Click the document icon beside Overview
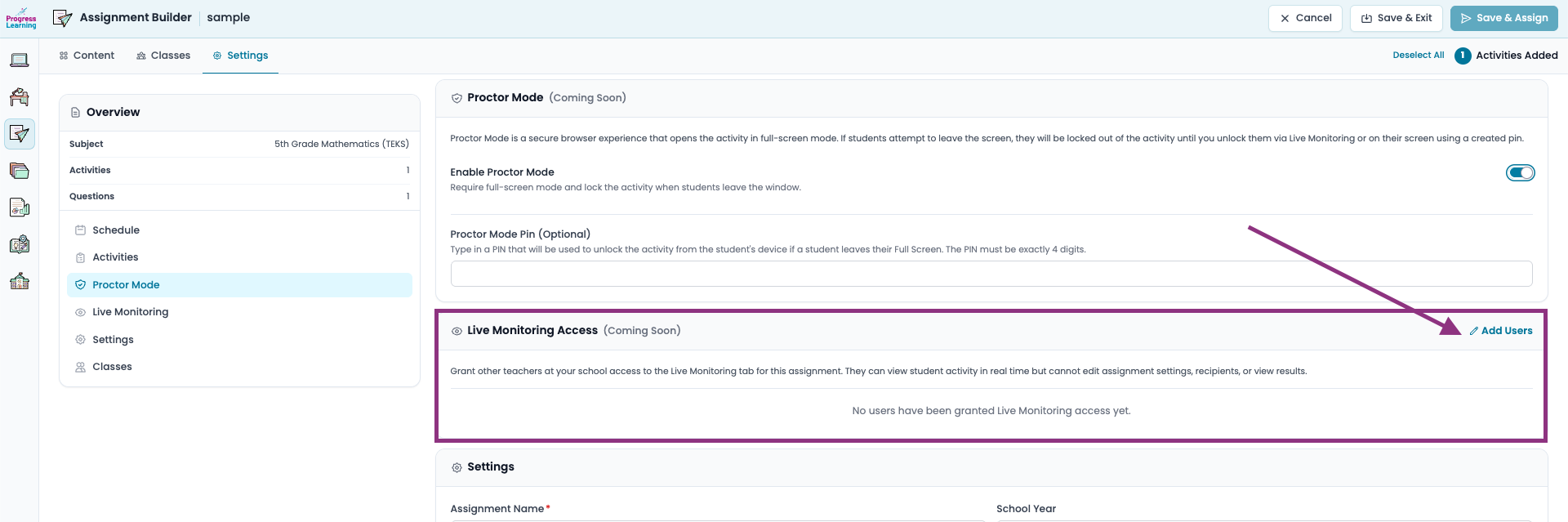This screenshot has width=1568, height=522. point(75,113)
